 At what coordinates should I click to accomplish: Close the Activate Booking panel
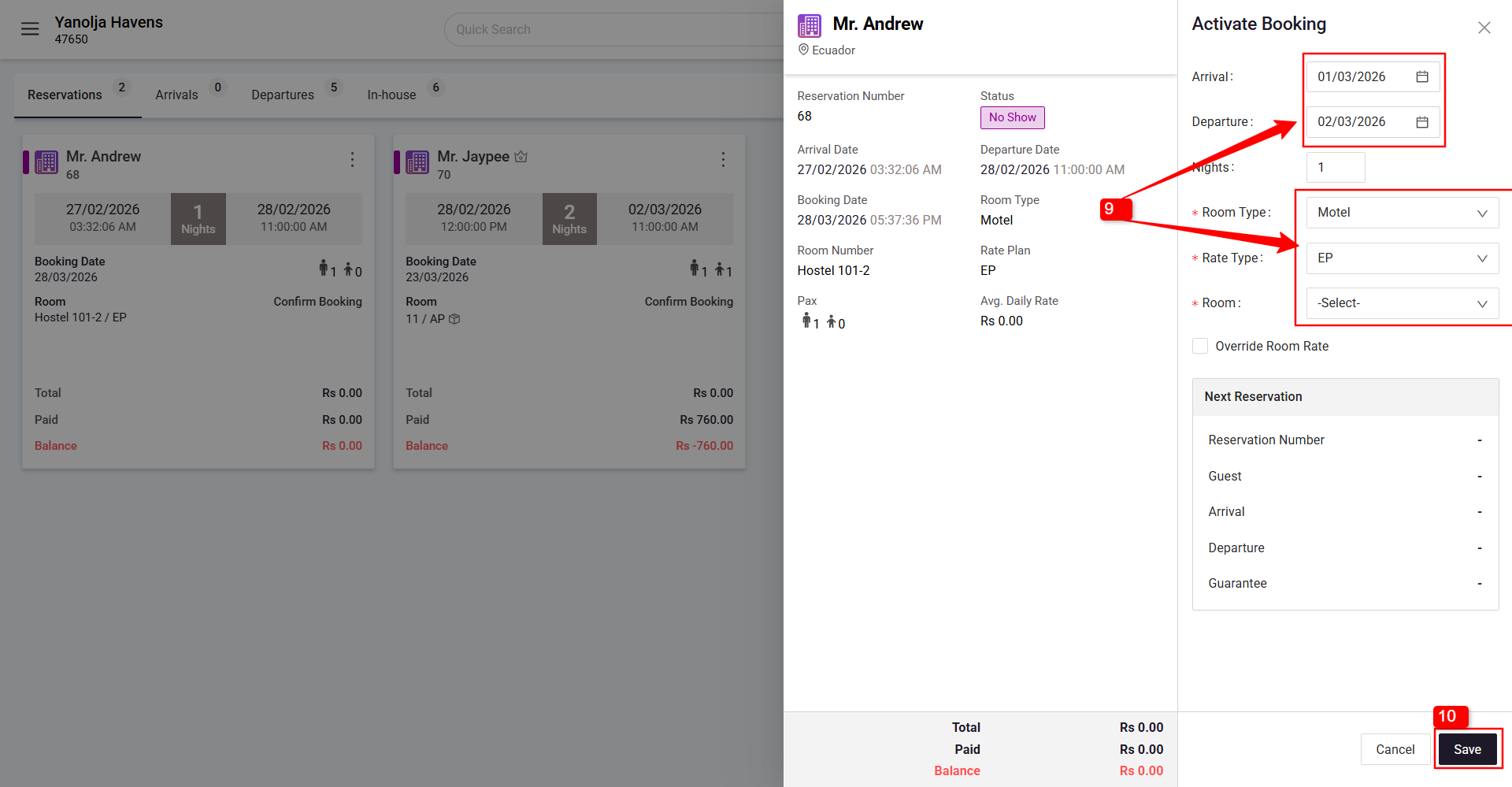[1484, 28]
